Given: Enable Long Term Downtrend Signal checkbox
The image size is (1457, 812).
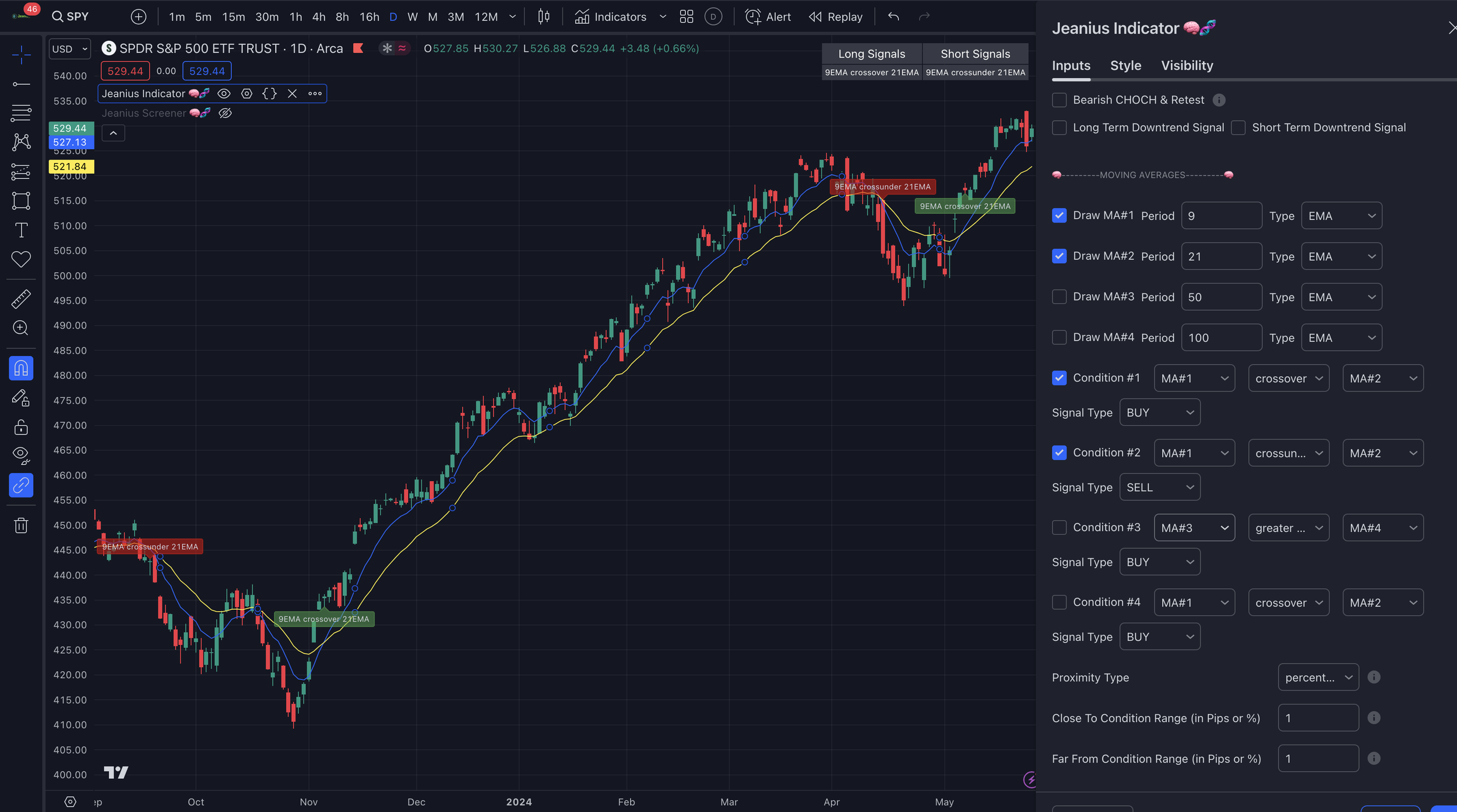Looking at the screenshot, I should (x=1059, y=128).
